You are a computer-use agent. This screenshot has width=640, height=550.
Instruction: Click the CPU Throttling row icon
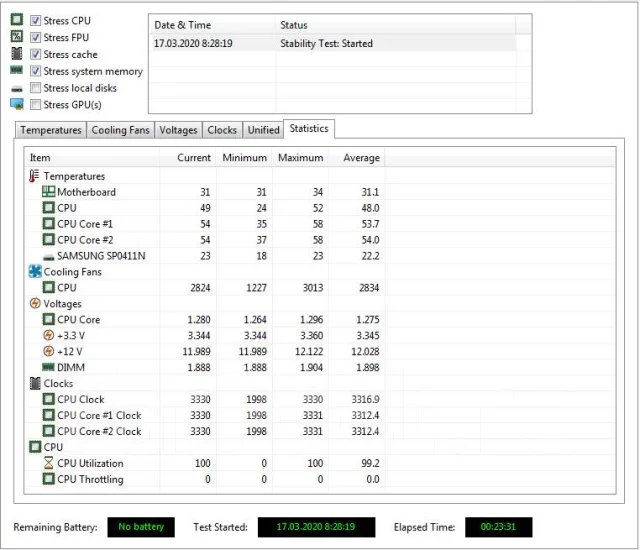49,479
